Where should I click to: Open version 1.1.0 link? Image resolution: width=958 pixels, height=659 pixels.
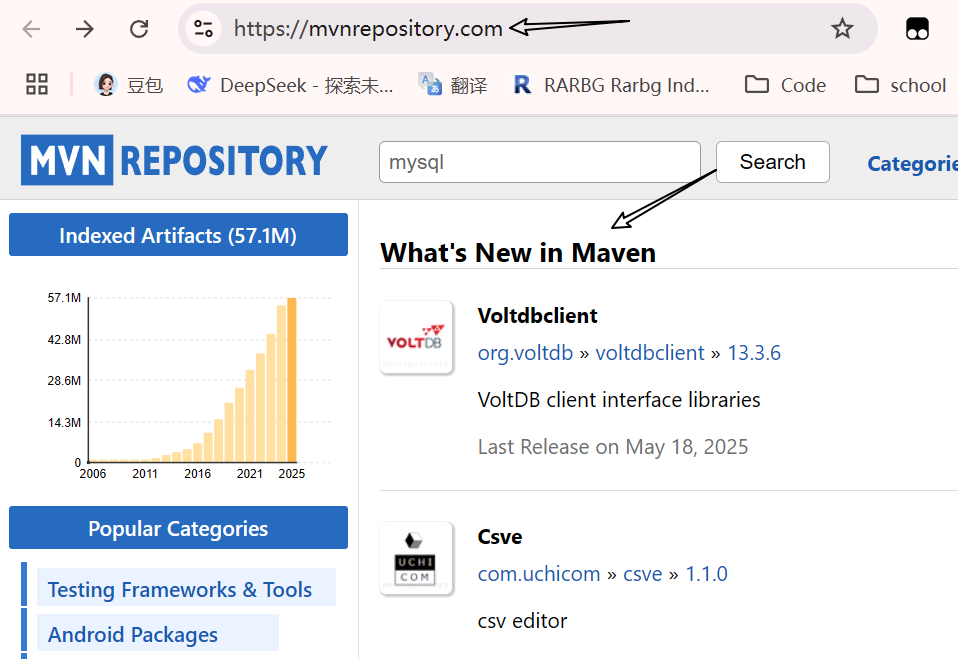tap(706, 574)
